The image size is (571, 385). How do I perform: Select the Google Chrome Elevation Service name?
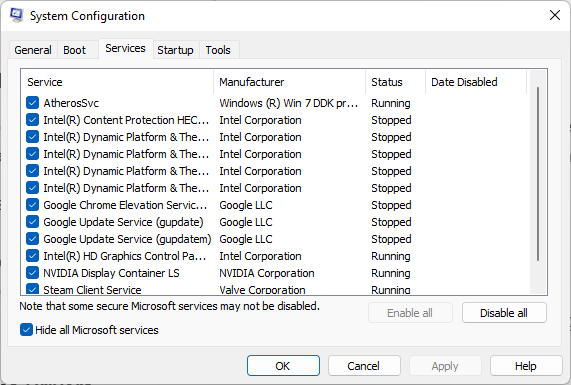point(125,205)
